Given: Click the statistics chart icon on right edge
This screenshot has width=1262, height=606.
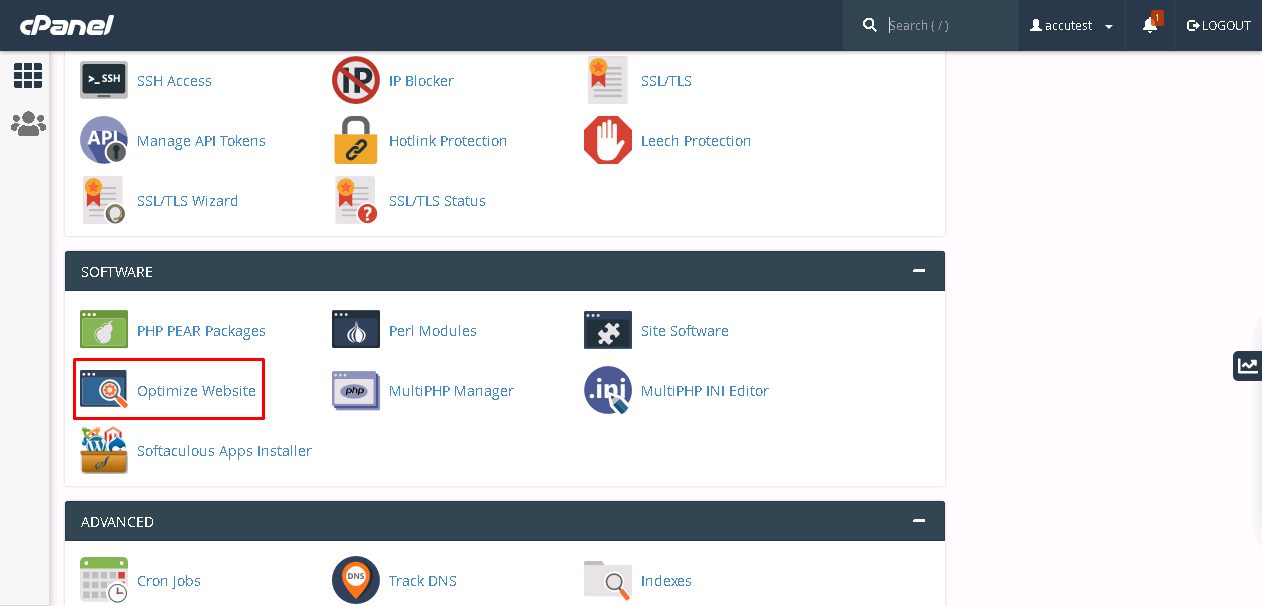Looking at the screenshot, I should point(1247,365).
